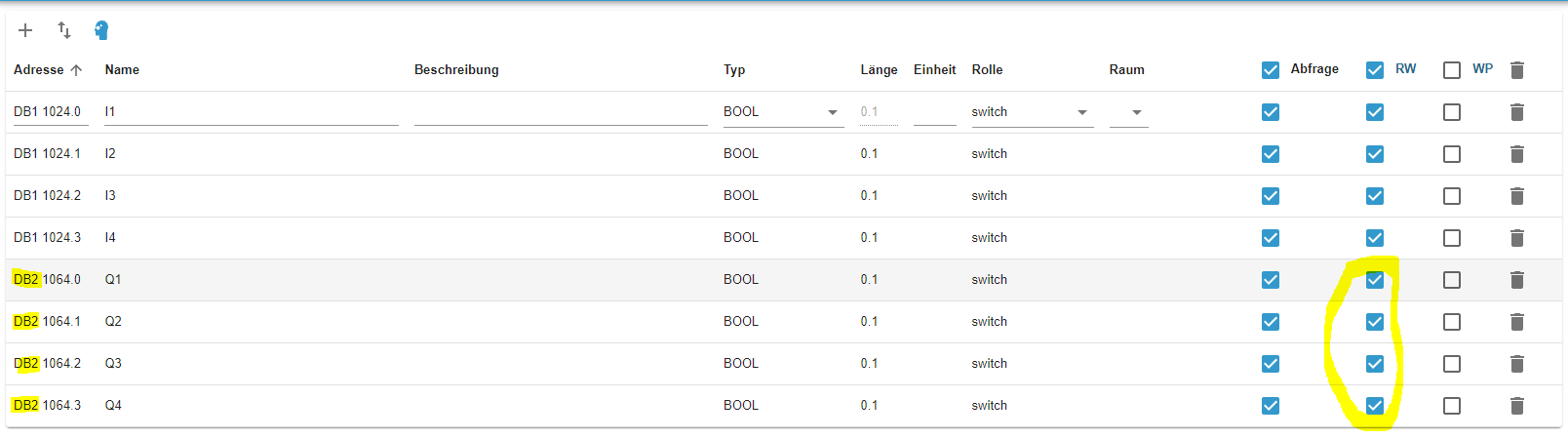Delete row I2 using its trash icon

(x=1516, y=154)
